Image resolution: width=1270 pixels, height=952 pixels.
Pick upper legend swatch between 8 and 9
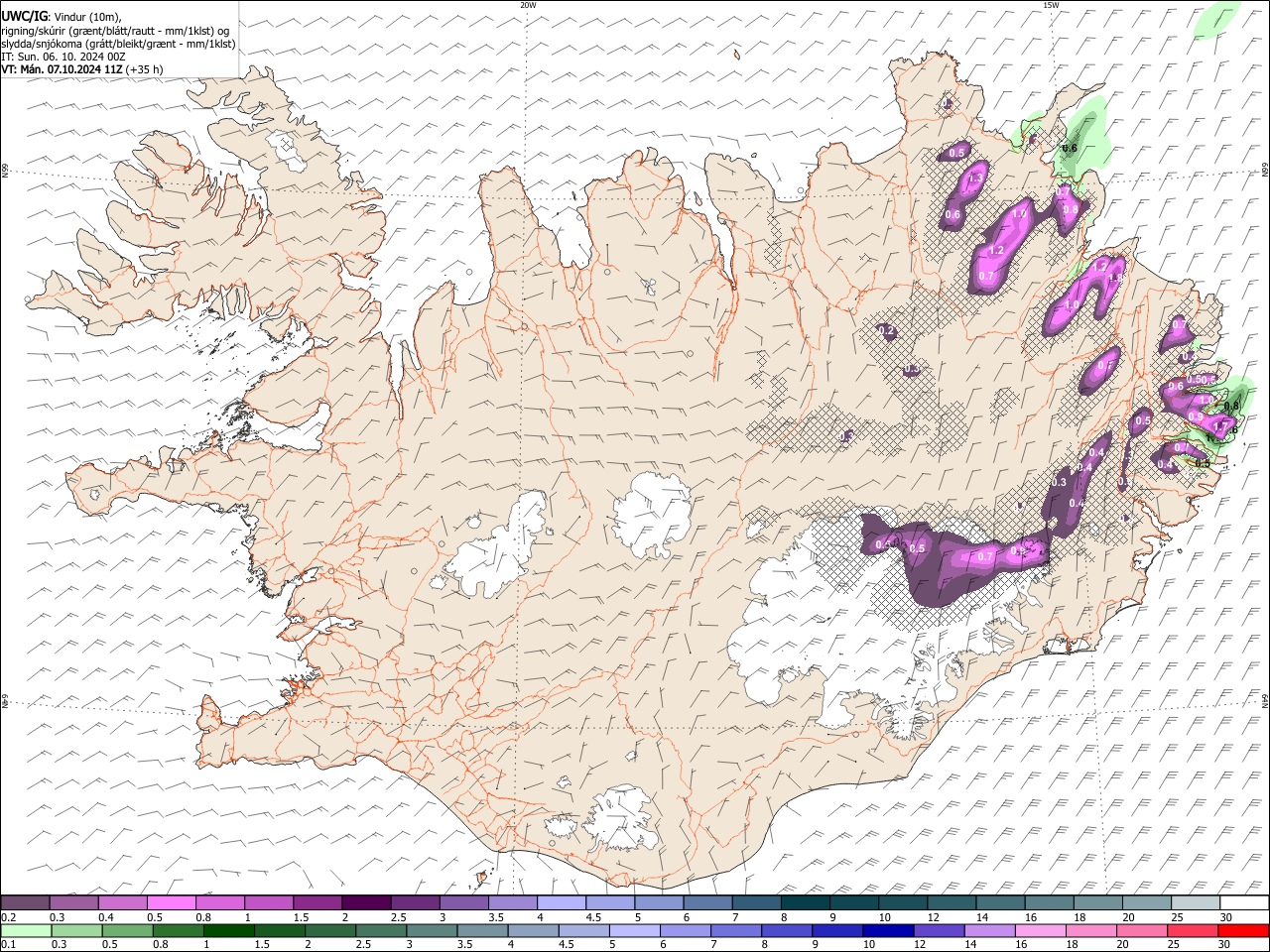(805, 902)
